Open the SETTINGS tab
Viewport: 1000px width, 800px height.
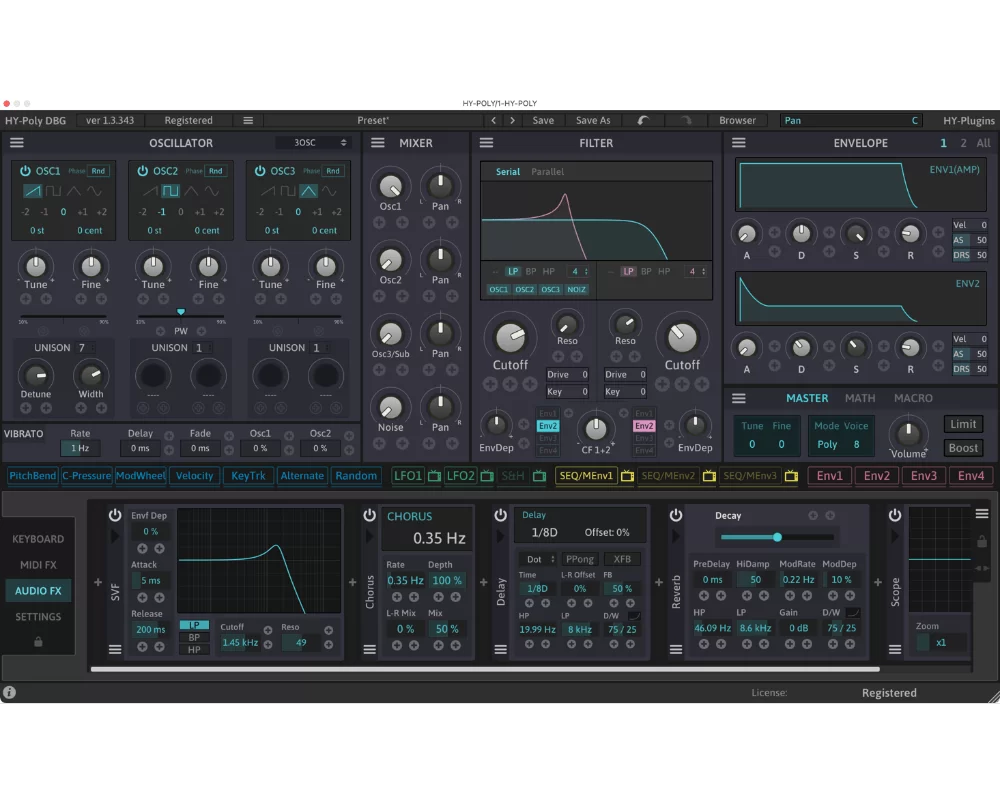point(38,617)
